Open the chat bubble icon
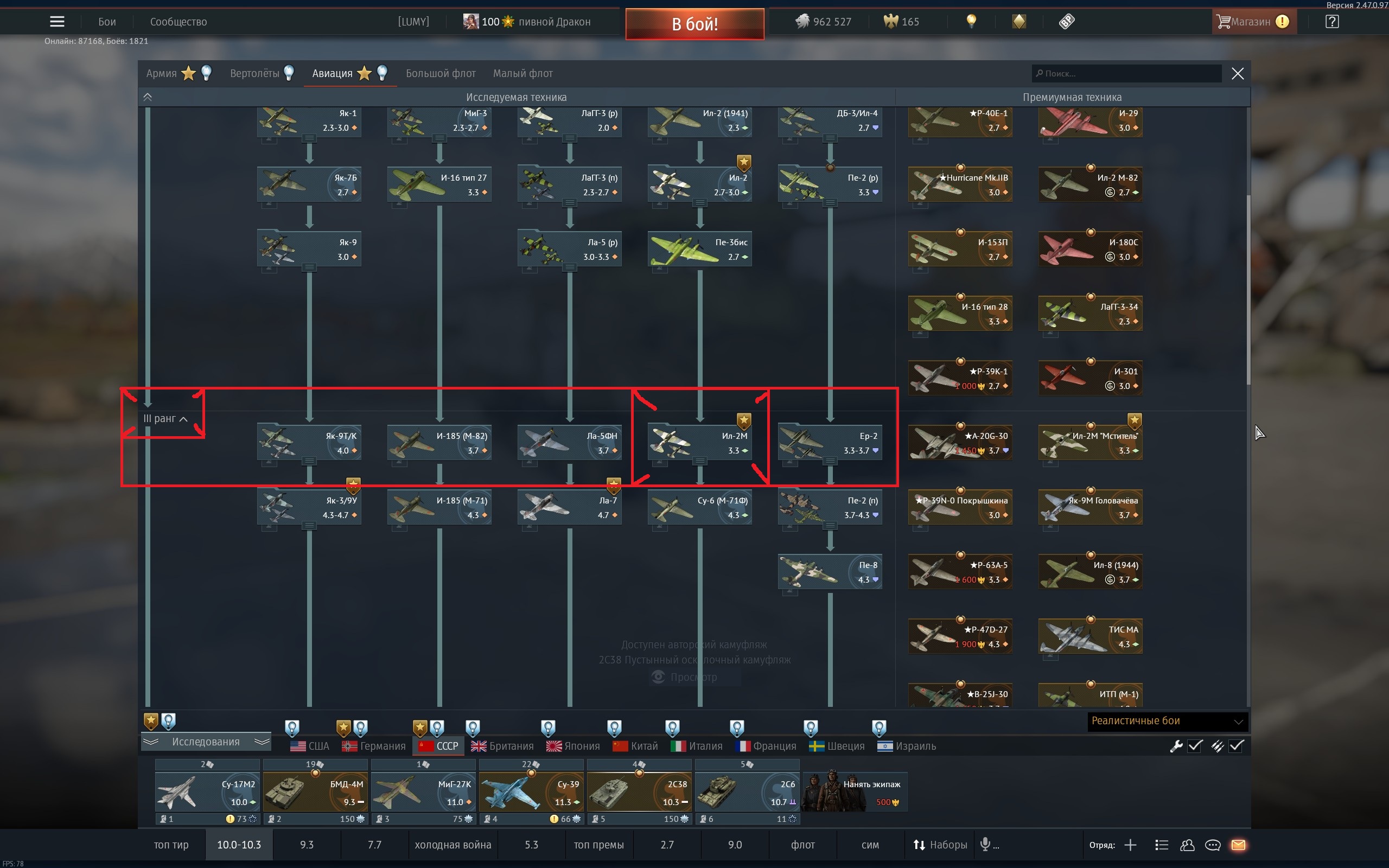The height and width of the screenshot is (868, 1389). (x=1213, y=845)
